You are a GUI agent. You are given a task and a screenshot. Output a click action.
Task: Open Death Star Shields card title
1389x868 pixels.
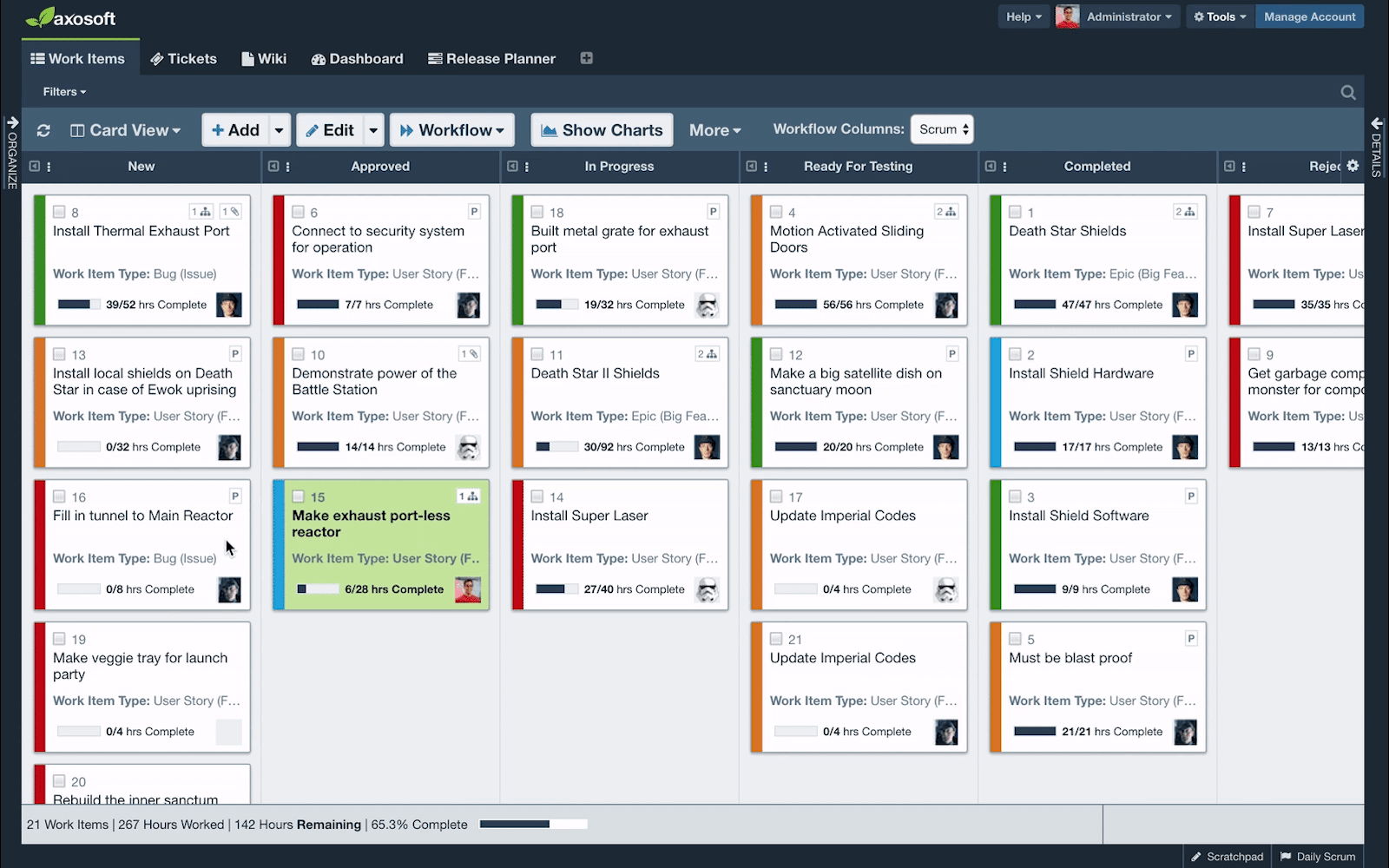(x=1067, y=231)
